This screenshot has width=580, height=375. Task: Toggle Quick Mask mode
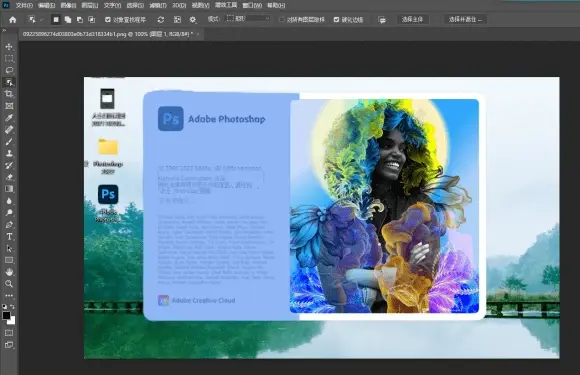click(x=9, y=333)
